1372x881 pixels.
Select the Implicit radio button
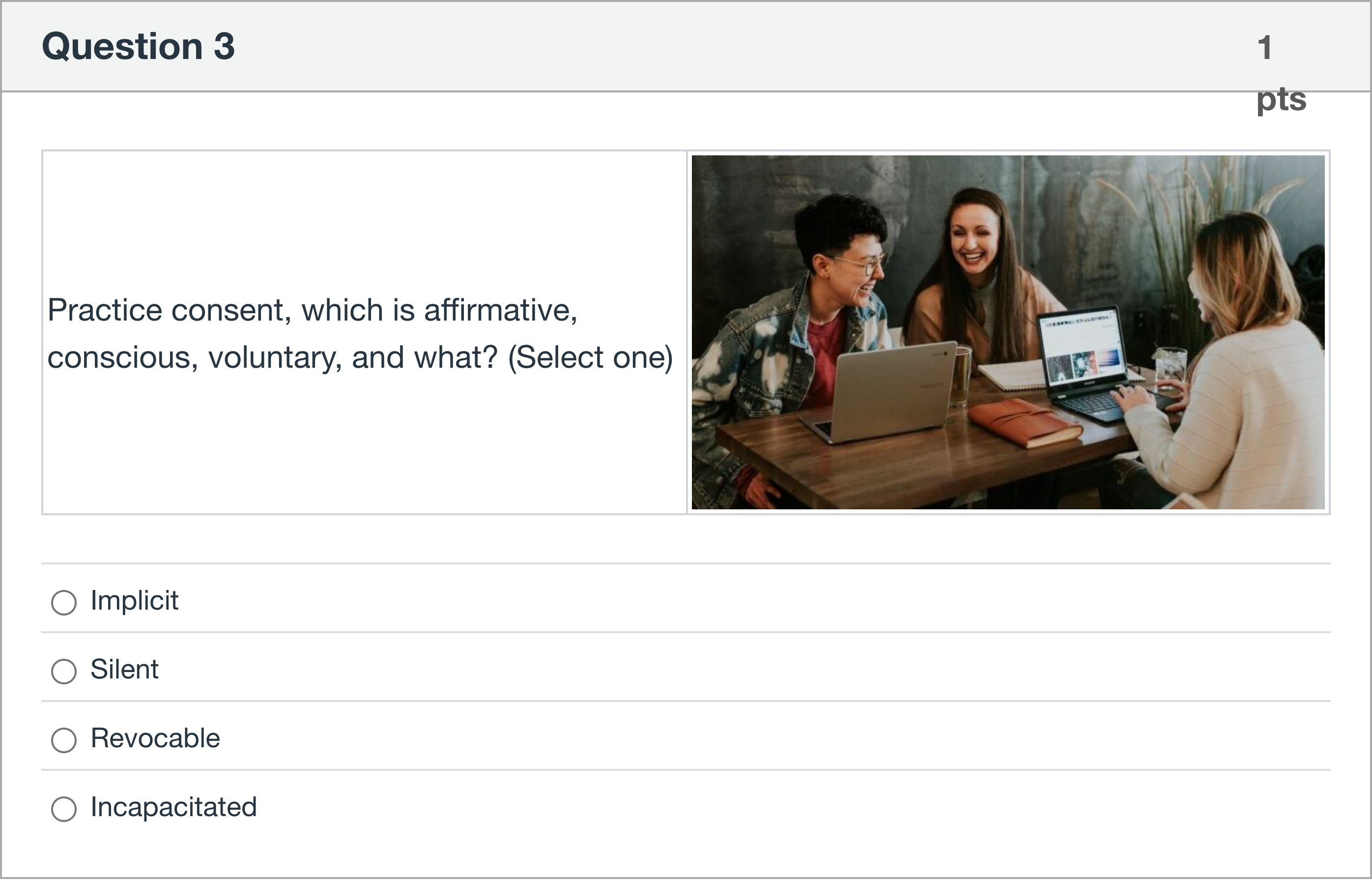tap(63, 602)
